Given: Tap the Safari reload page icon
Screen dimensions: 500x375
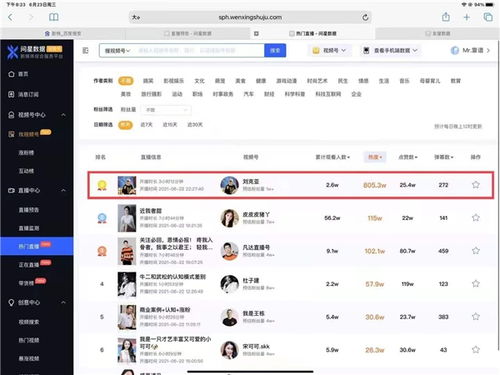Looking at the screenshot, I should pos(365,17).
